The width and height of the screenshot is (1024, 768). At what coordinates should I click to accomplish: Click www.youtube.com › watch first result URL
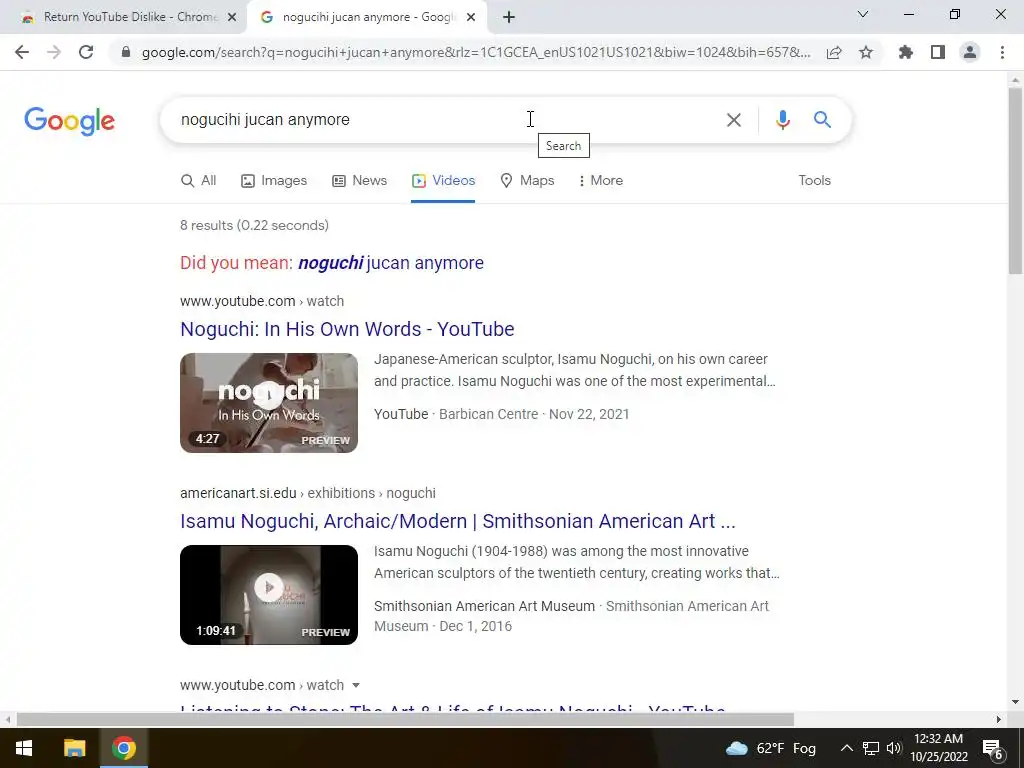click(x=262, y=301)
